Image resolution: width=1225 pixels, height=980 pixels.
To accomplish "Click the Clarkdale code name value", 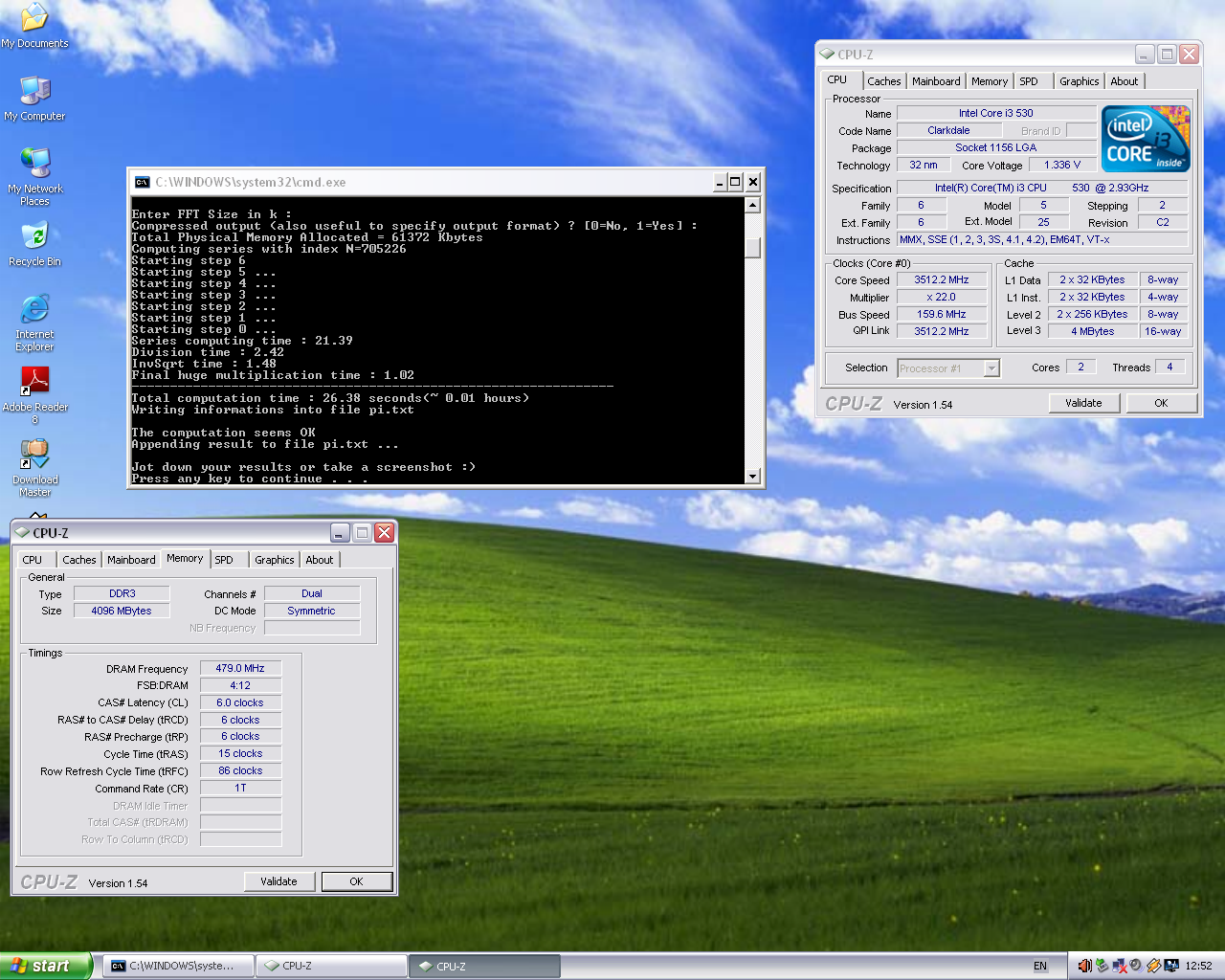I will (x=948, y=130).
